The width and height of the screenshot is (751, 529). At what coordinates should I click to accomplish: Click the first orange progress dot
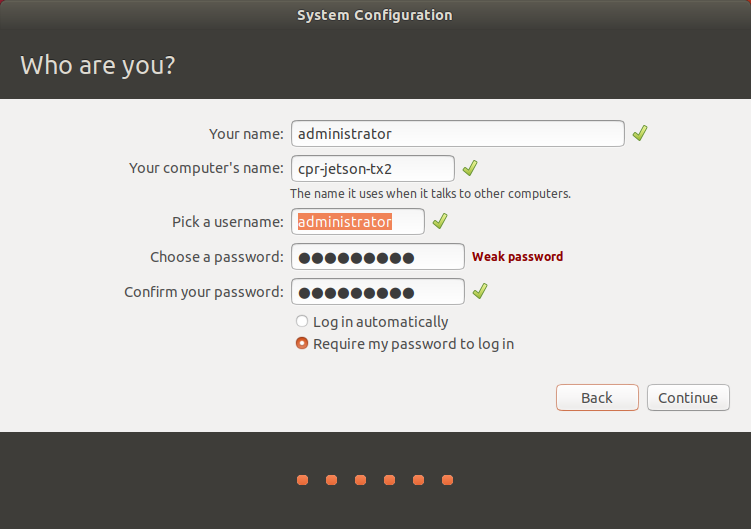[302, 480]
